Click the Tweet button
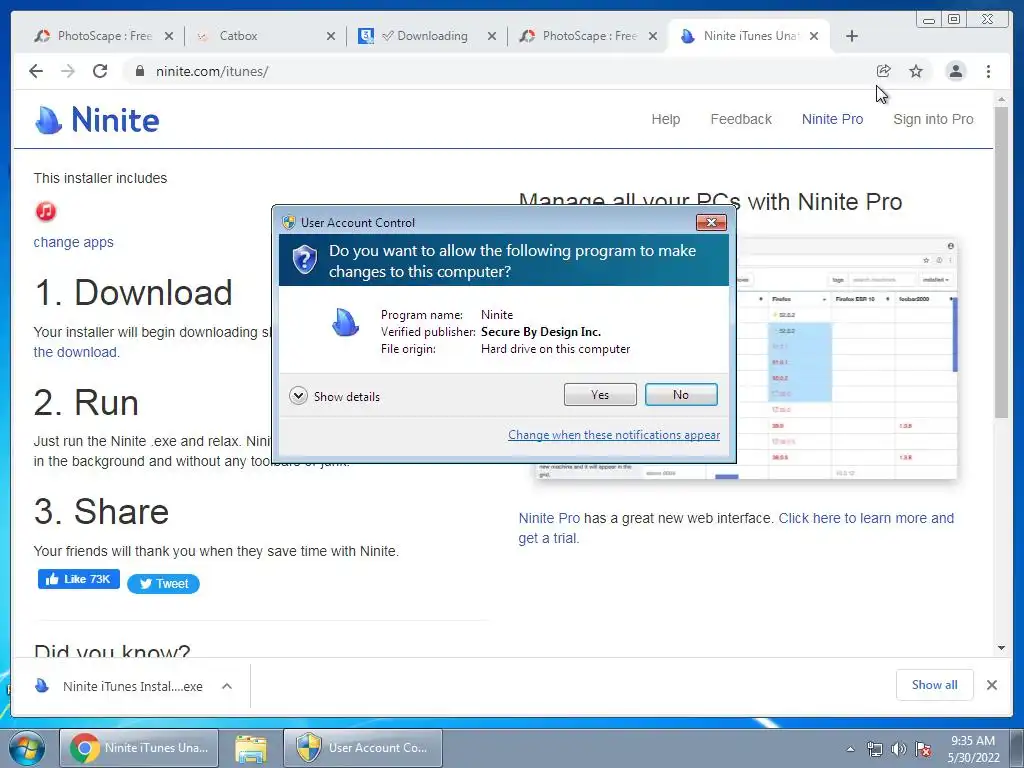Image resolution: width=1024 pixels, height=768 pixels. (163, 584)
